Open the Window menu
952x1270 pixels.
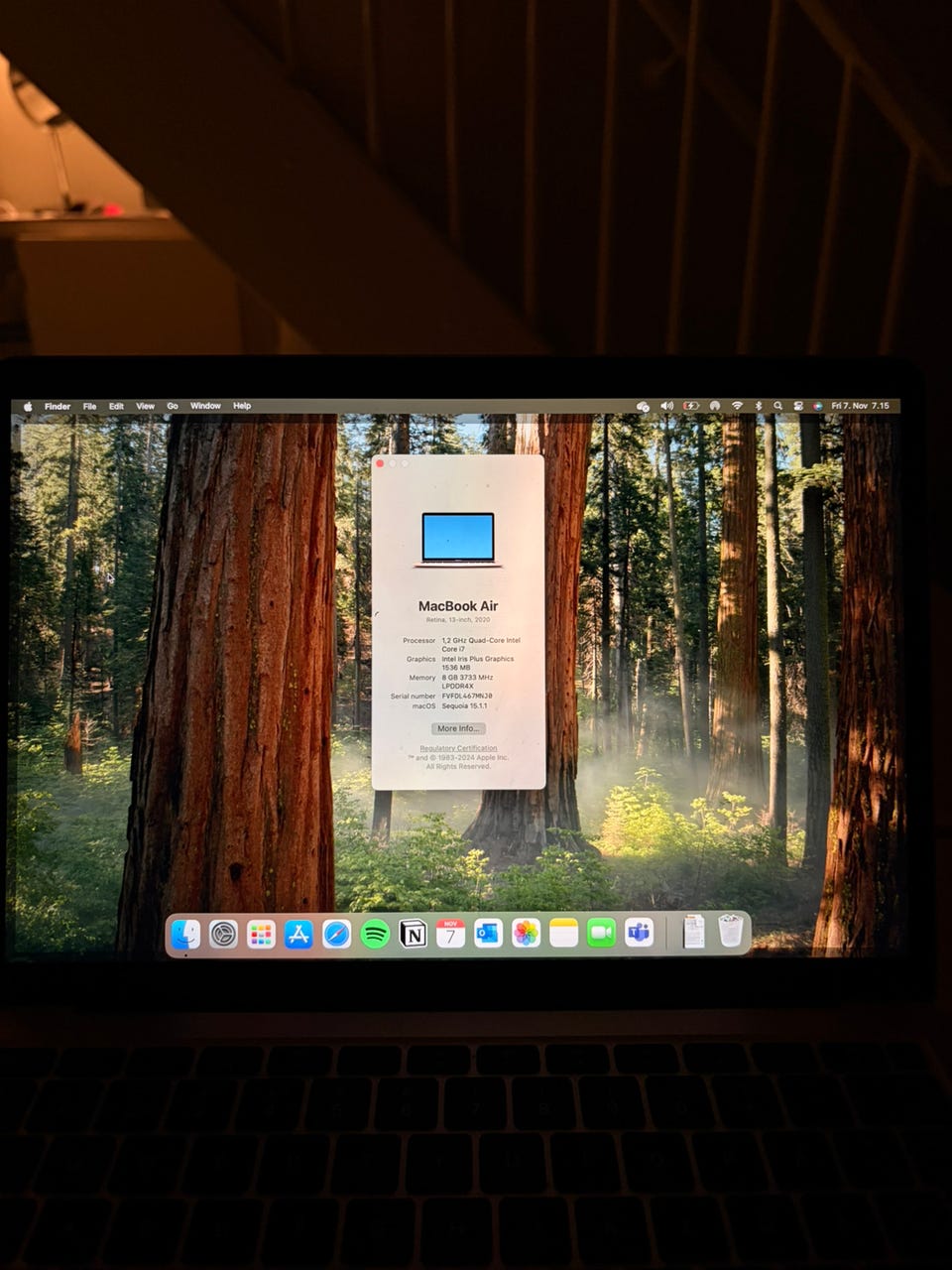pos(205,406)
